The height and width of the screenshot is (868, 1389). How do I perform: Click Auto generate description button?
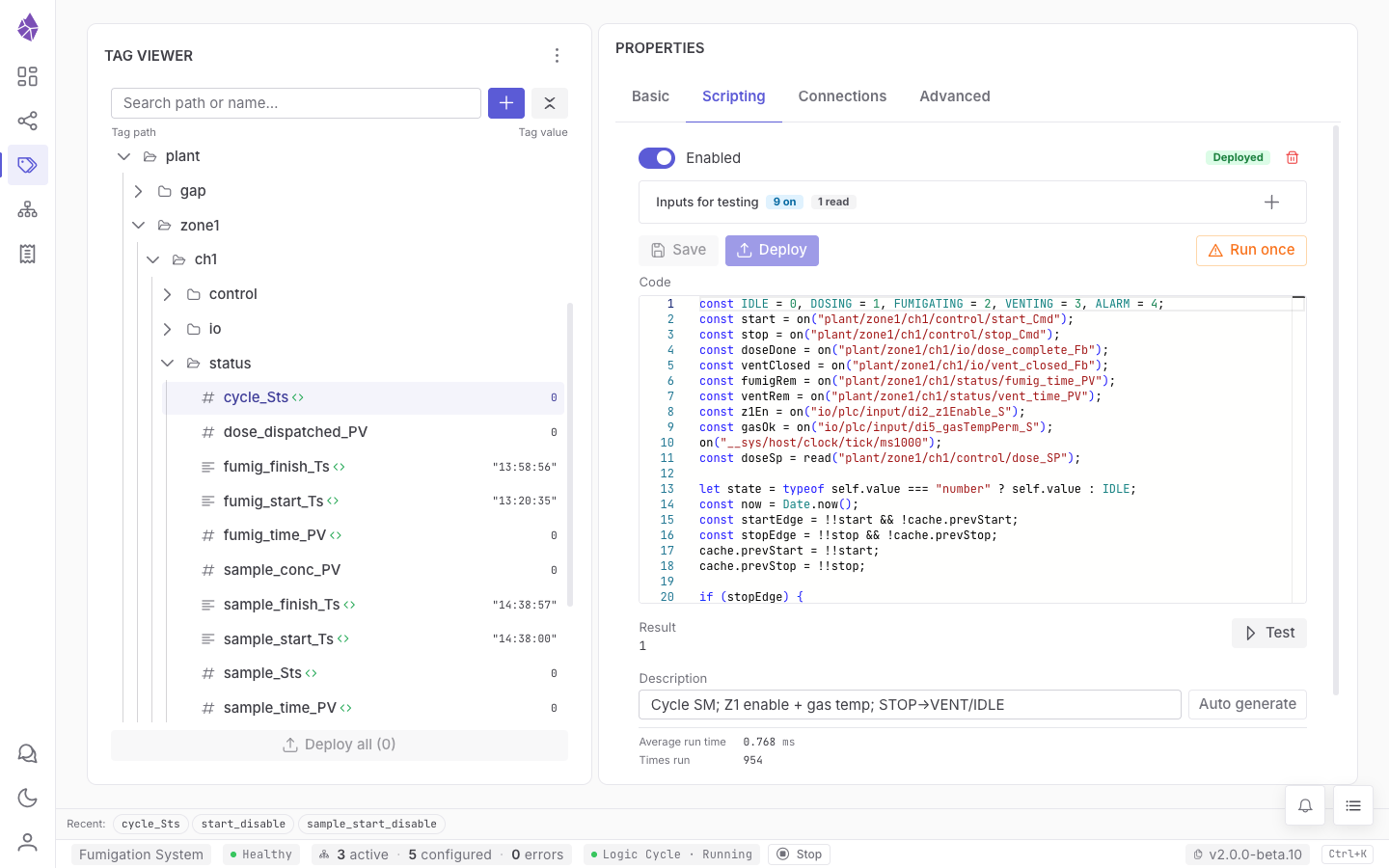pos(1247,704)
